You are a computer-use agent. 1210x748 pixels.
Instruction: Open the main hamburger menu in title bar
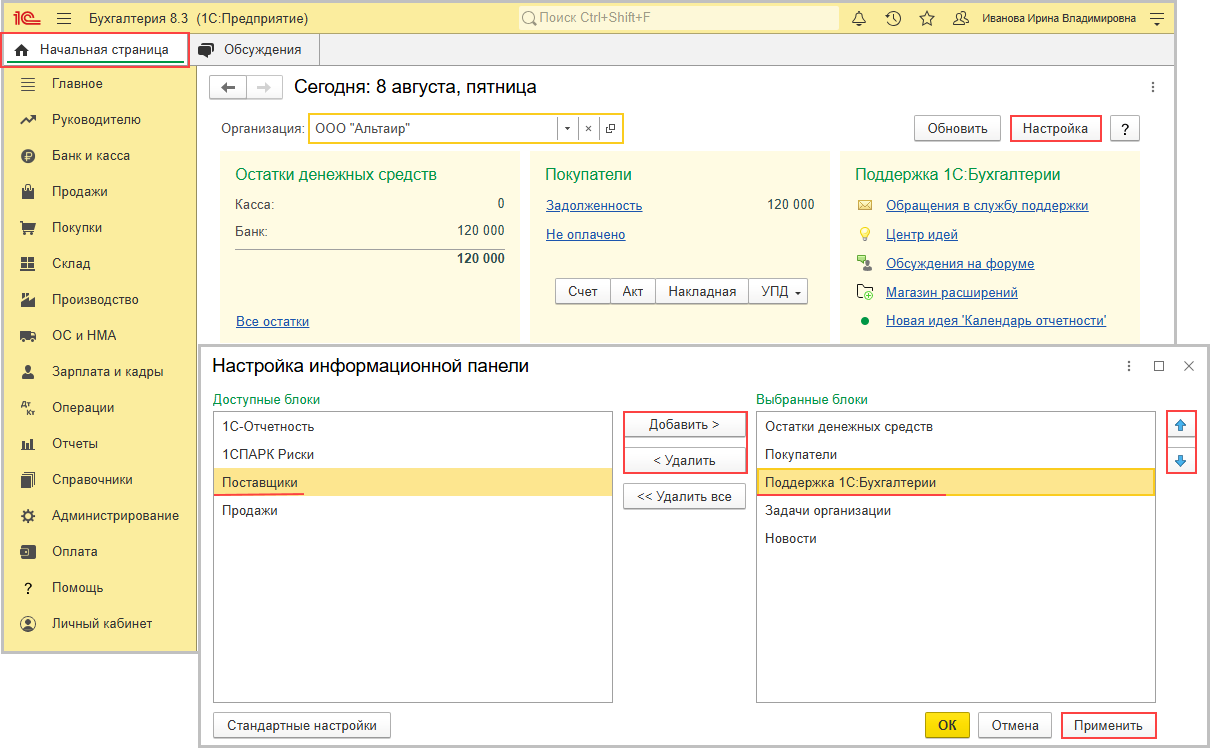65,19
